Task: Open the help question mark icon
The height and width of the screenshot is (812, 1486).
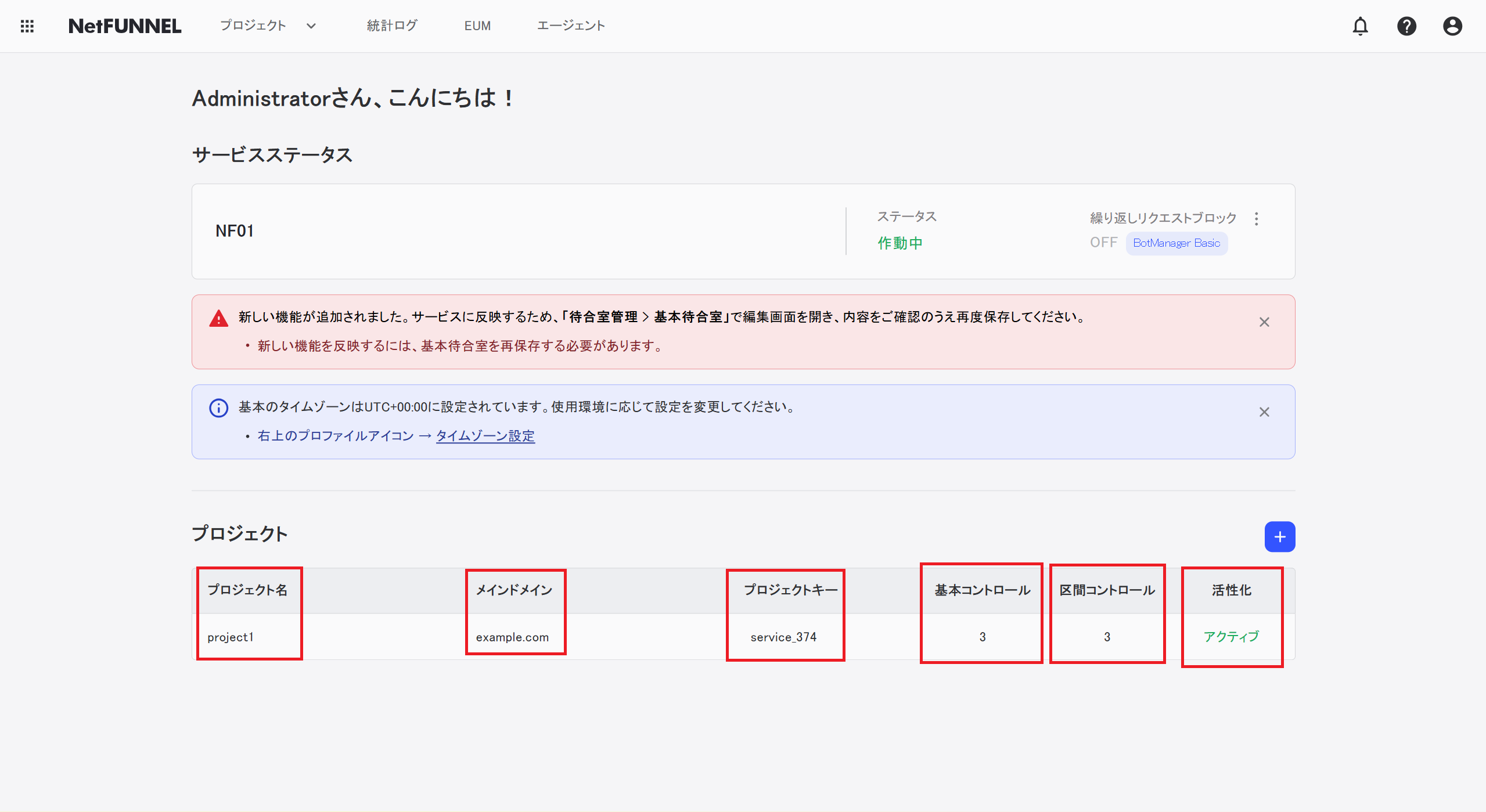Action: pyautogui.click(x=1406, y=26)
